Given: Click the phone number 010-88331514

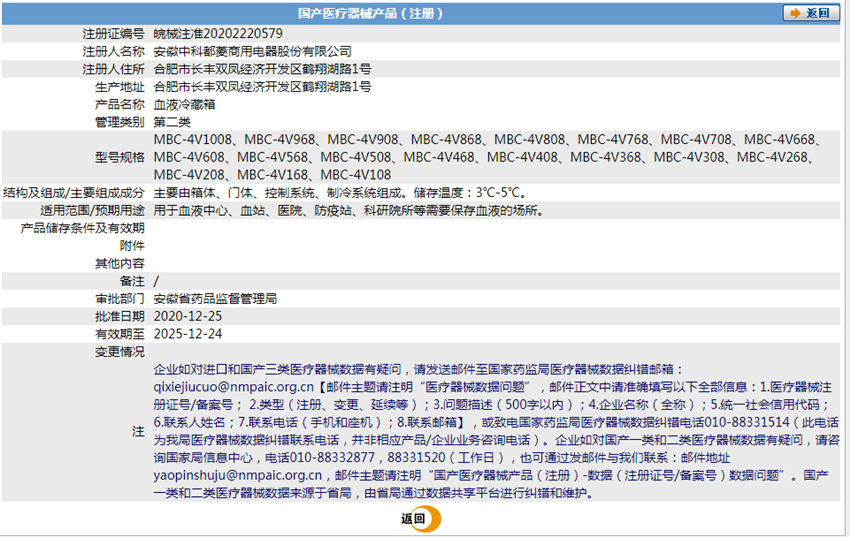Looking at the screenshot, I should pyautogui.click(x=746, y=422).
